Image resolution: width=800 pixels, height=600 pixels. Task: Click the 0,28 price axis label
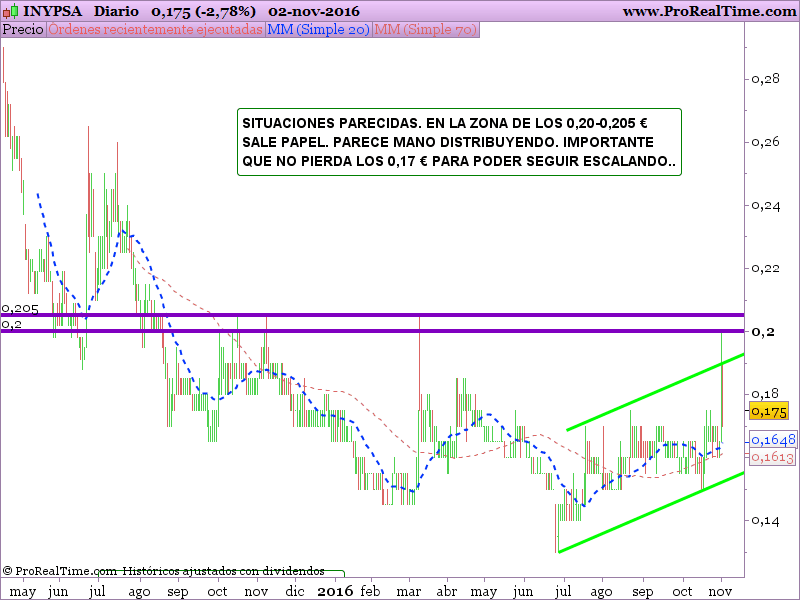[x=765, y=79]
